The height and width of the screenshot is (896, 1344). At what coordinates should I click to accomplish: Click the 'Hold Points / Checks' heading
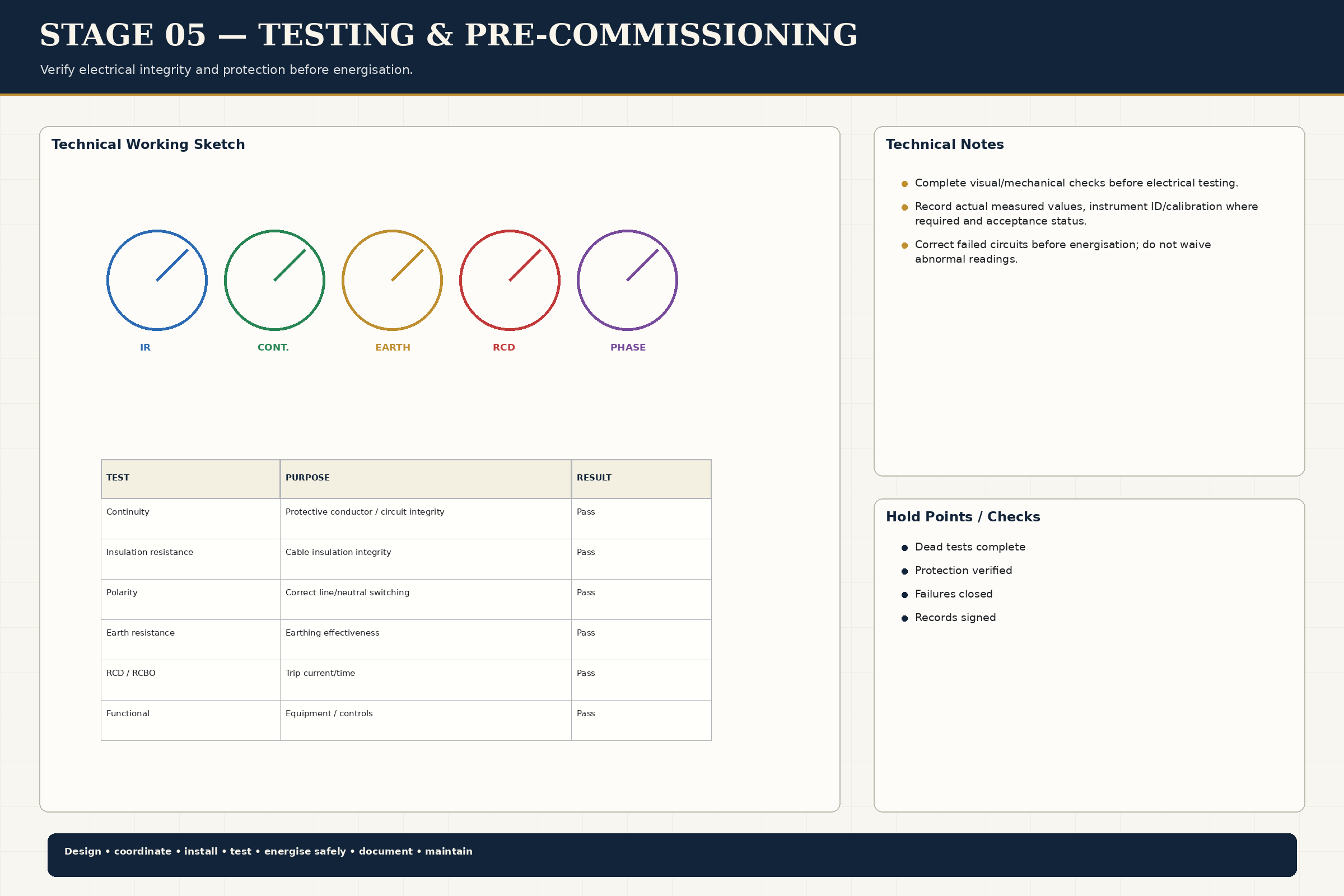(x=963, y=517)
